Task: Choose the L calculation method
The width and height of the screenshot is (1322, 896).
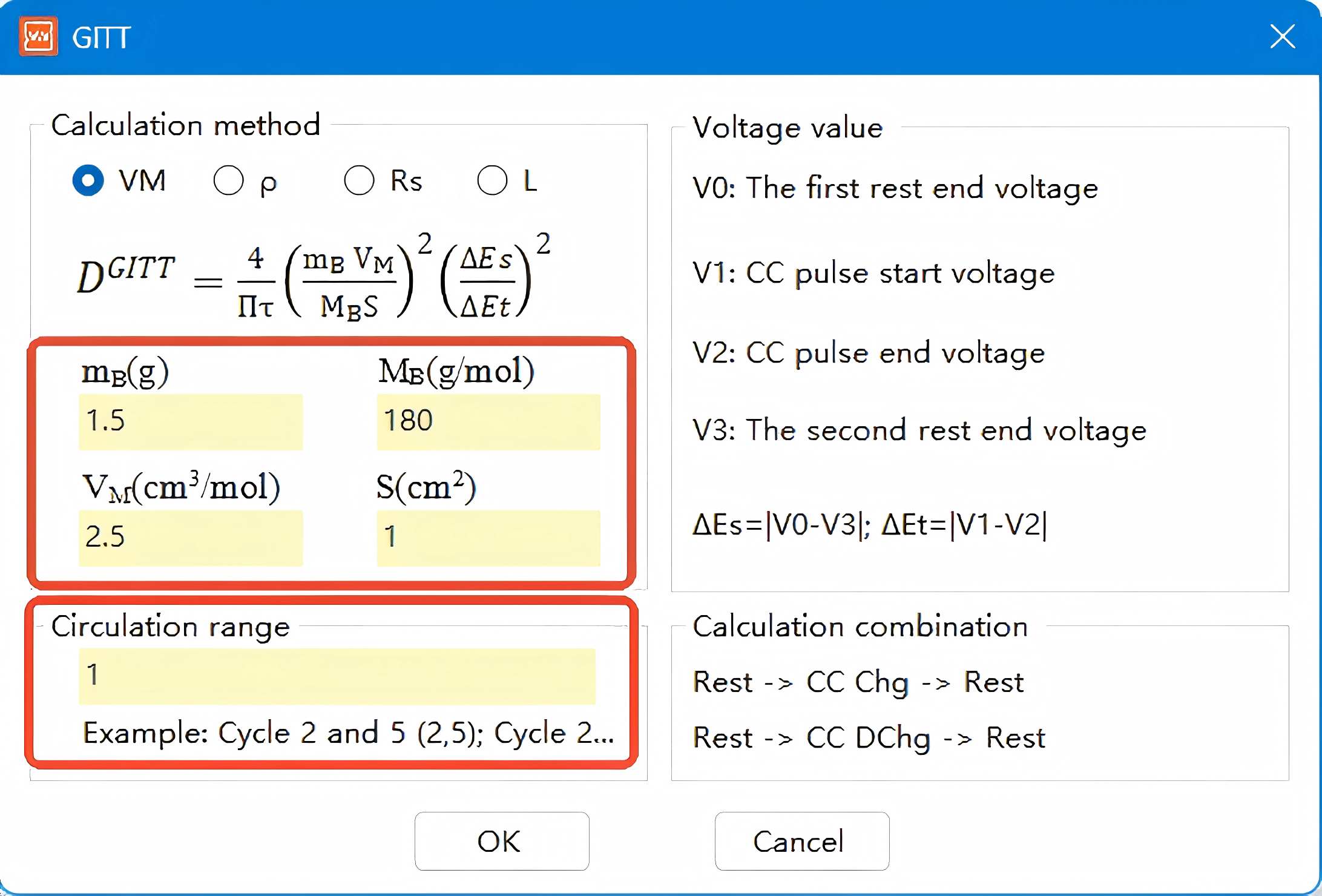Action: pyautogui.click(x=492, y=180)
